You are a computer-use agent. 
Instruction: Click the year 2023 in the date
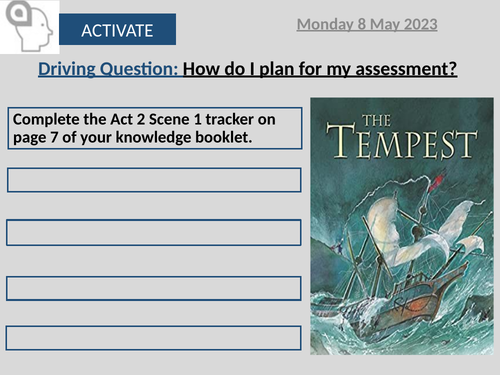tap(421, 25)
